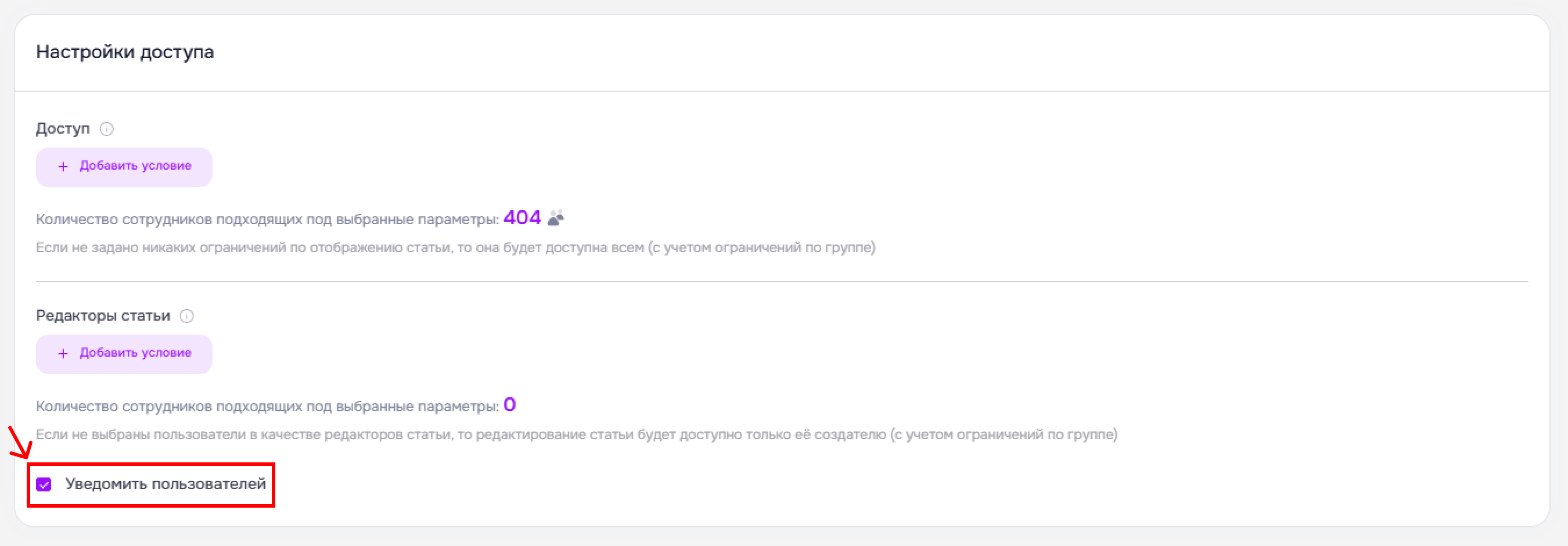Click the plus icon under Редакторы статьи
This screenshot has width=1568, height=546.
tap(63, 354)
